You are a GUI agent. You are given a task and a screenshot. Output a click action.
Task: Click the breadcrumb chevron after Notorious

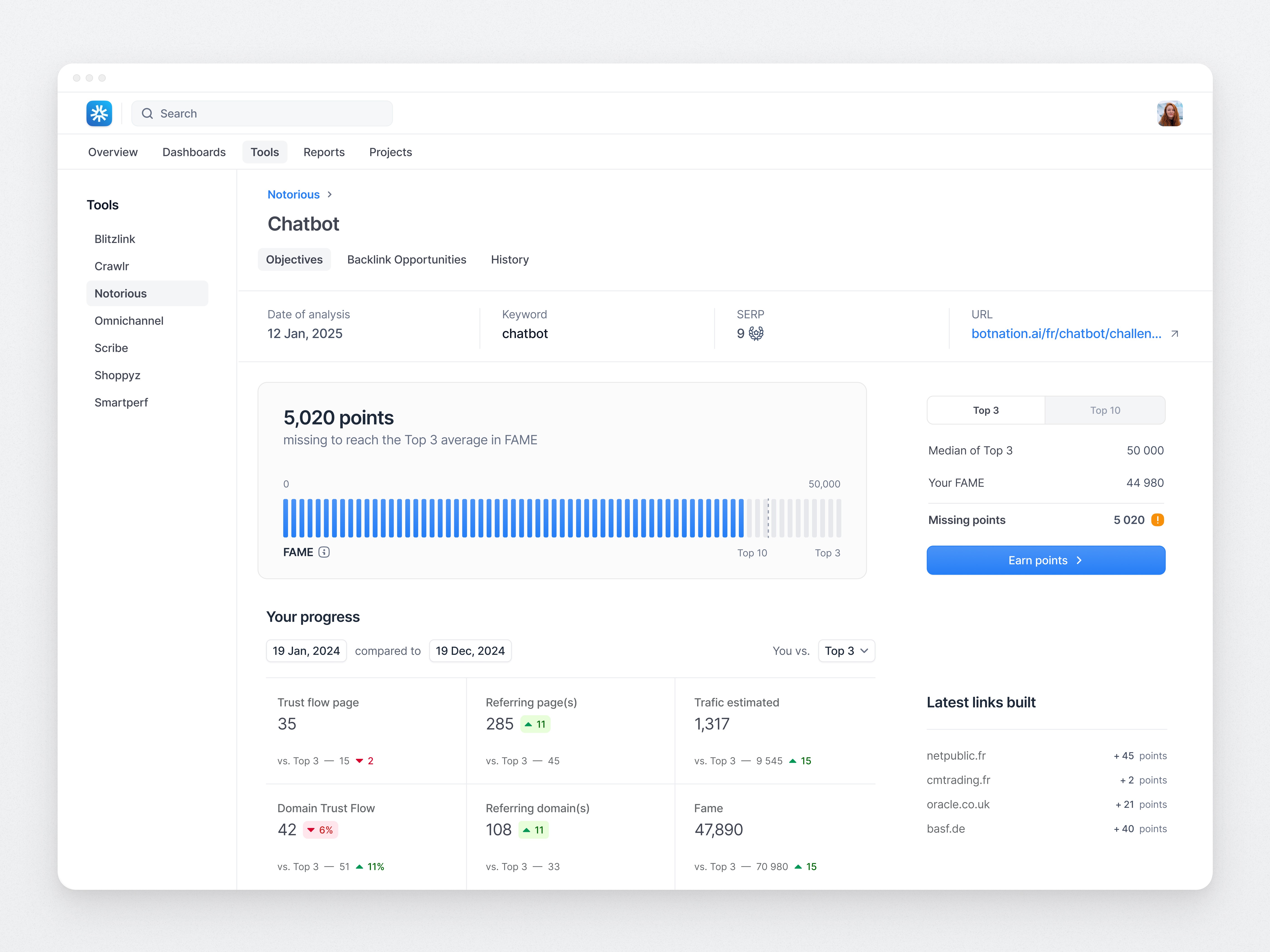330,194
